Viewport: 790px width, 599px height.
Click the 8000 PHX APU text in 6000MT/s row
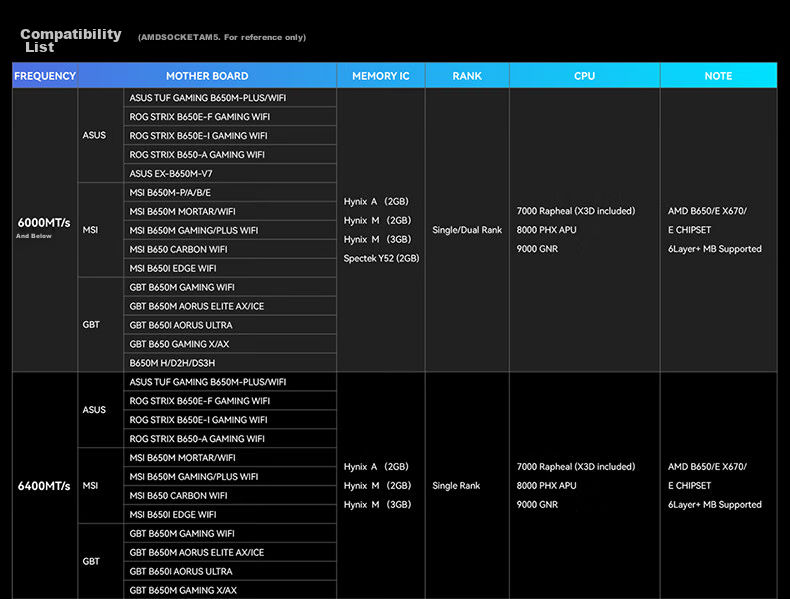pyautogui.click(x=546, y=230)
